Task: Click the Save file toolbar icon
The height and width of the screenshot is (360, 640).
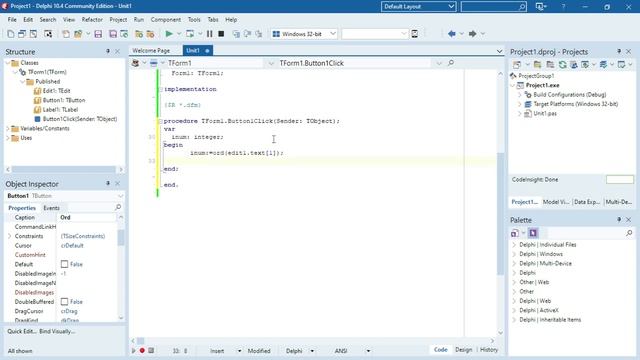Action: coord(98,34)
